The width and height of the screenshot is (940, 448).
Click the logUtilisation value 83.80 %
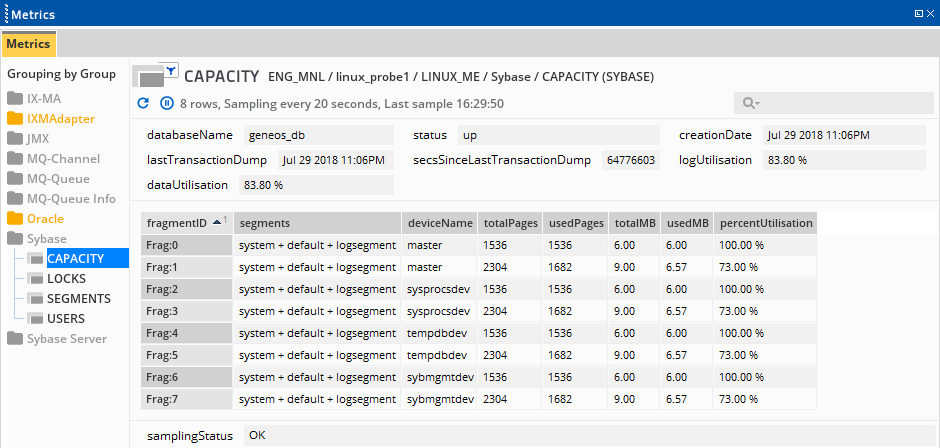[x=844, y=160]
